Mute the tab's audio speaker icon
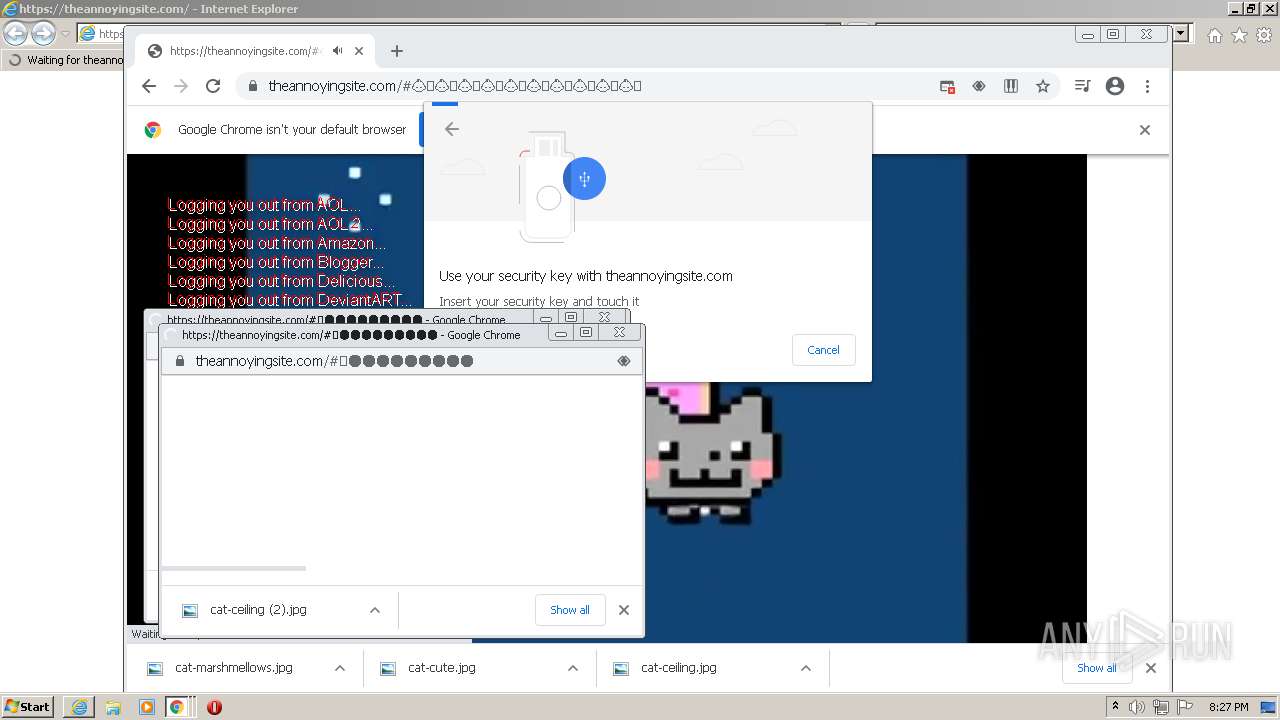 tap(338, 51)
